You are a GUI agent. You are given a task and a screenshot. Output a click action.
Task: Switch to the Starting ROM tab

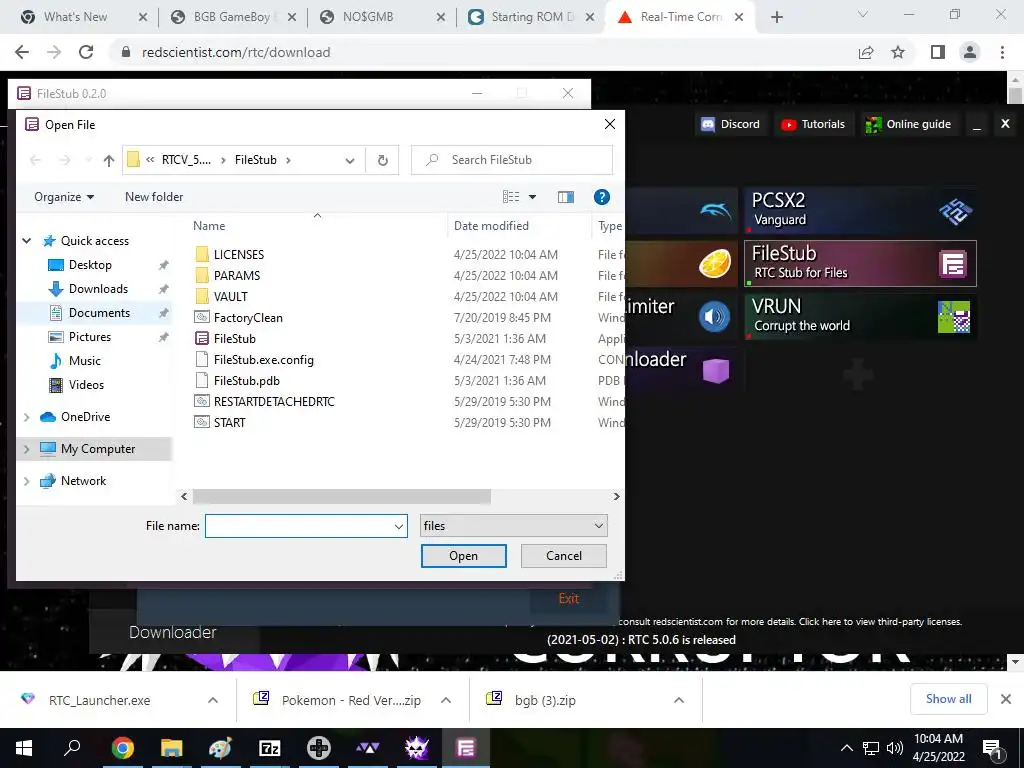[x=532, y=17]
